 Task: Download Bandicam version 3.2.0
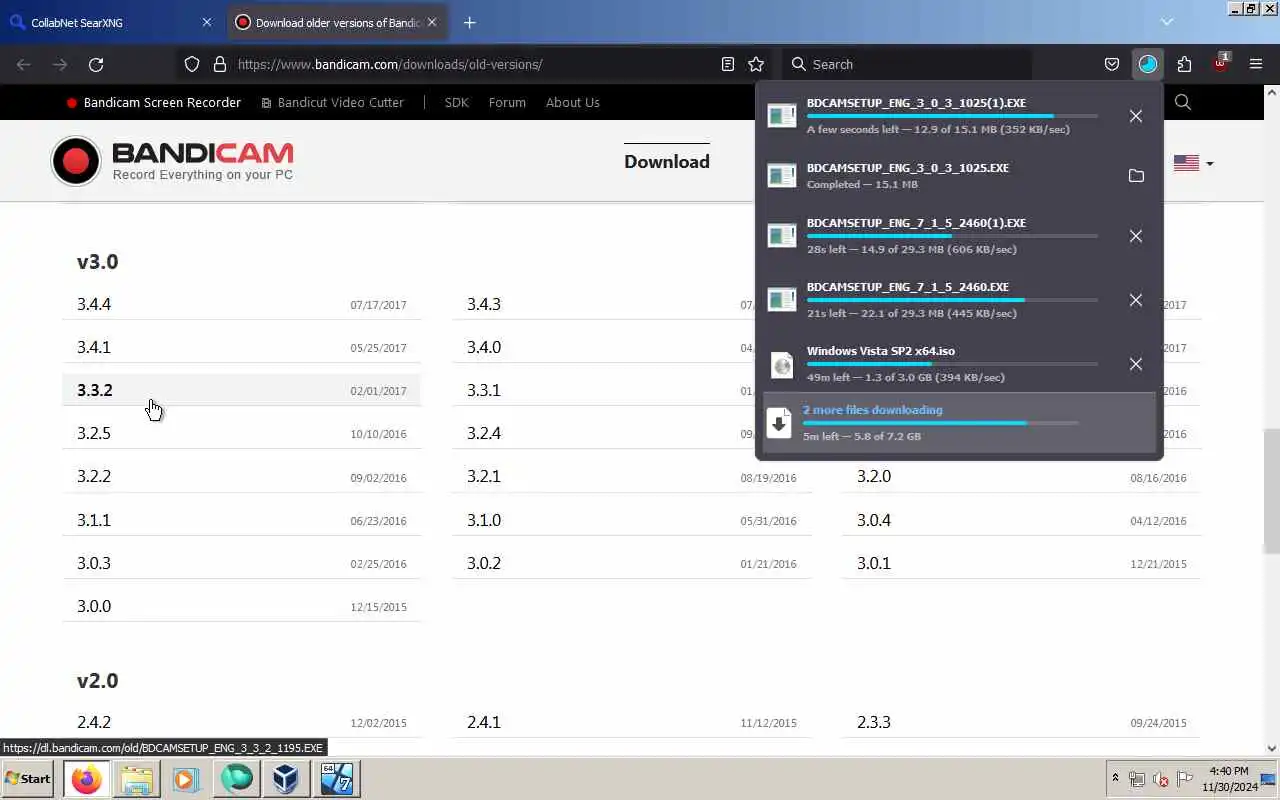click(1021, 476)
